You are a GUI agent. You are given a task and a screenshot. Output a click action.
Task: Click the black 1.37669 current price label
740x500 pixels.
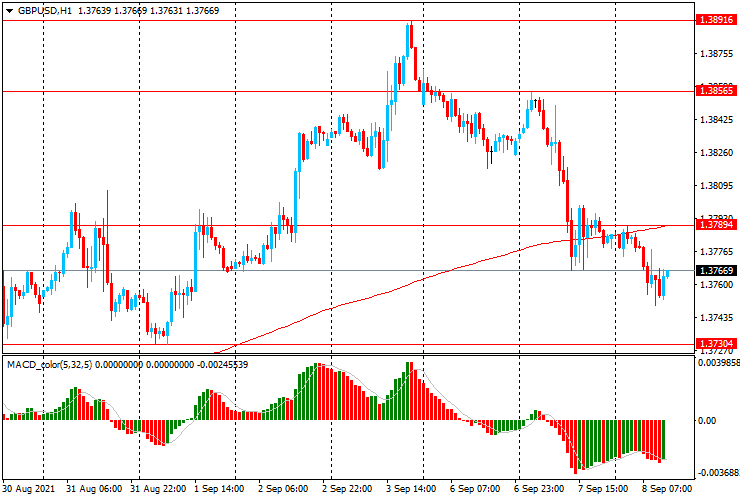pyautogui.click(x=716, y=271)
